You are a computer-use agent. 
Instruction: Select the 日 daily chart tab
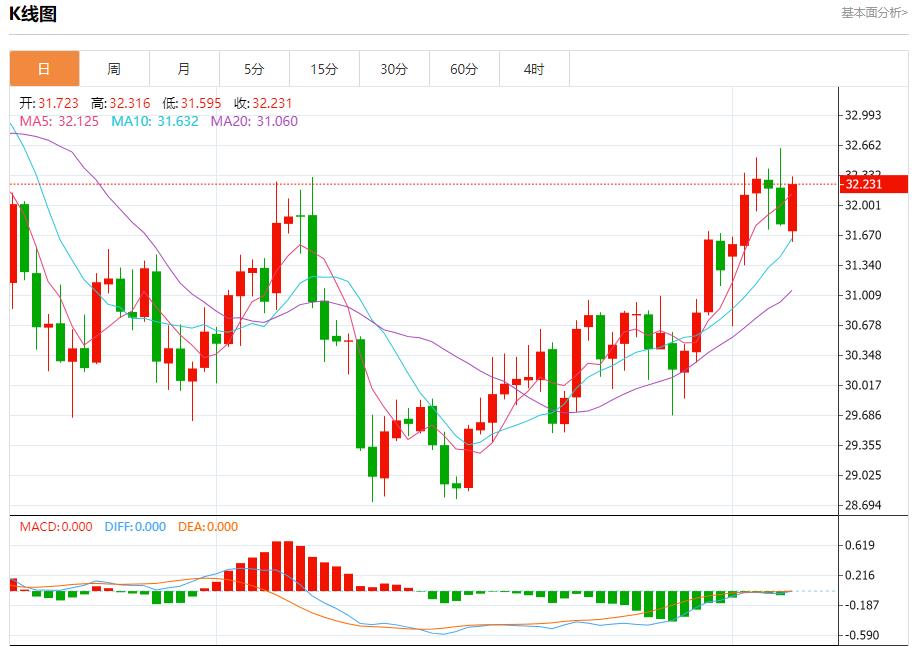point(44,69)
